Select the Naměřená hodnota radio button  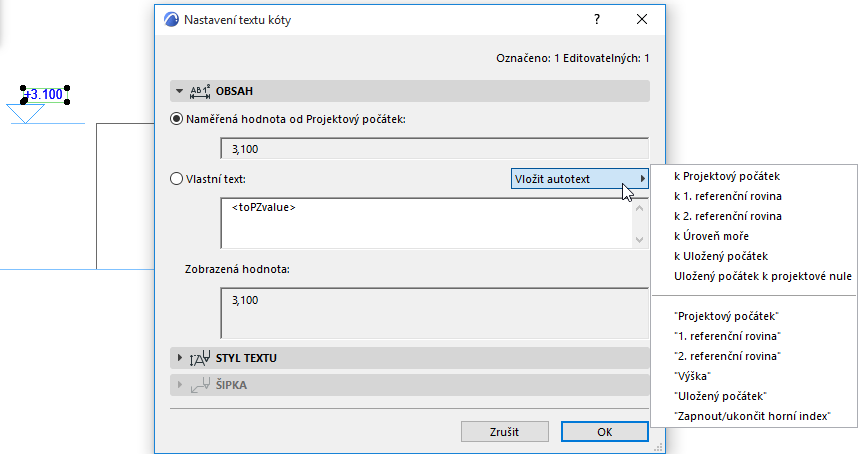(x=177, y=119)
